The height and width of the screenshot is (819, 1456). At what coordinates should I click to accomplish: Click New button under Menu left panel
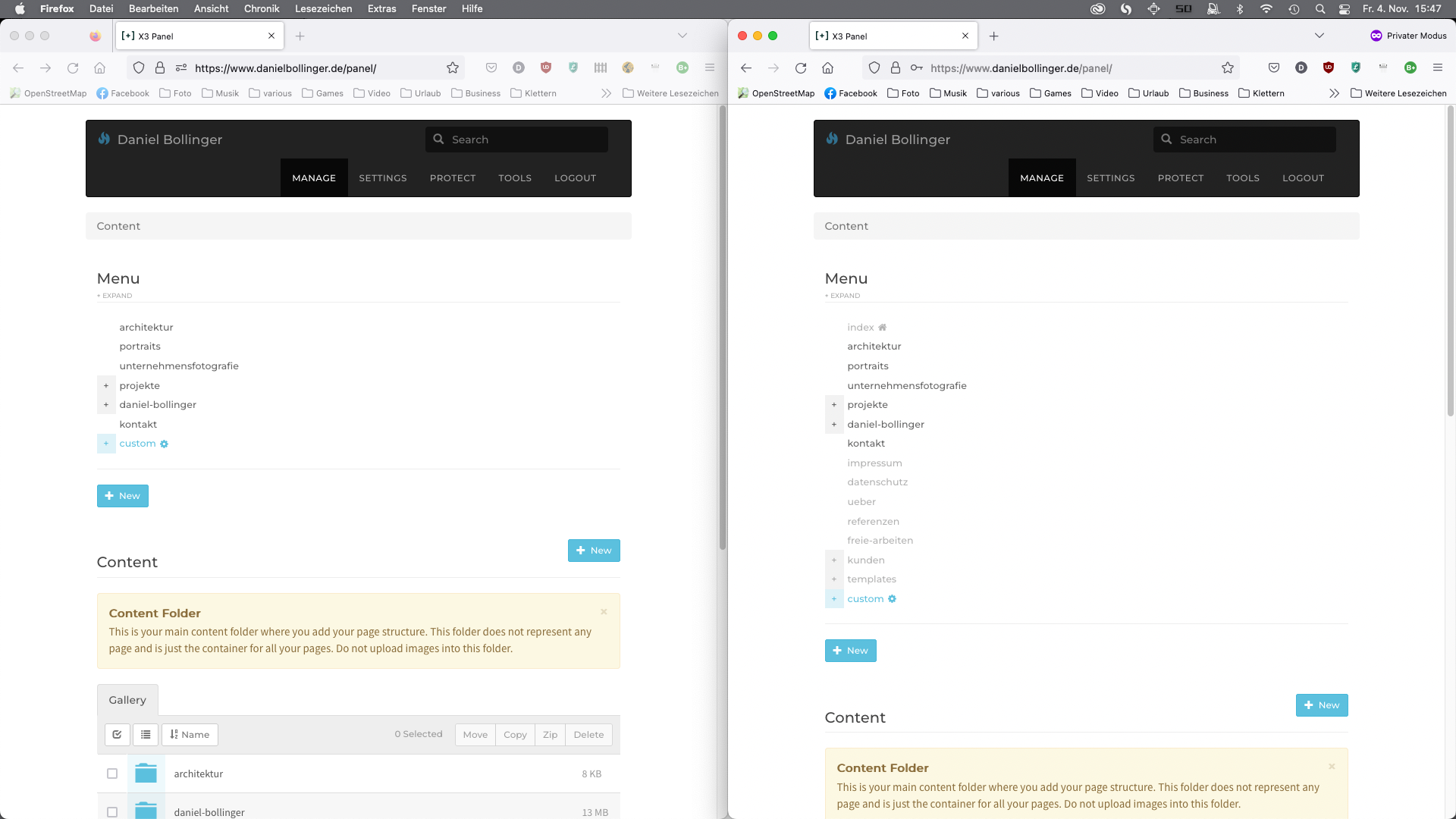pos(123,495)
